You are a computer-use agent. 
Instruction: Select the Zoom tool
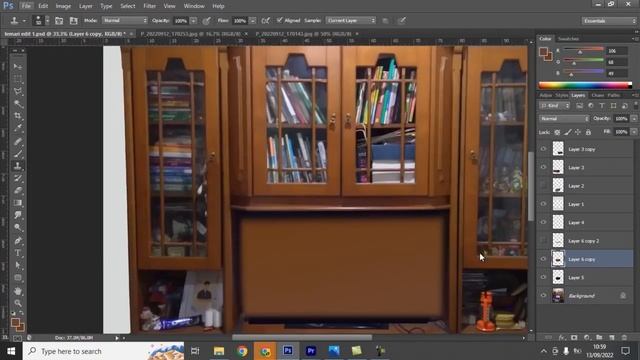(x=18, y=303)
